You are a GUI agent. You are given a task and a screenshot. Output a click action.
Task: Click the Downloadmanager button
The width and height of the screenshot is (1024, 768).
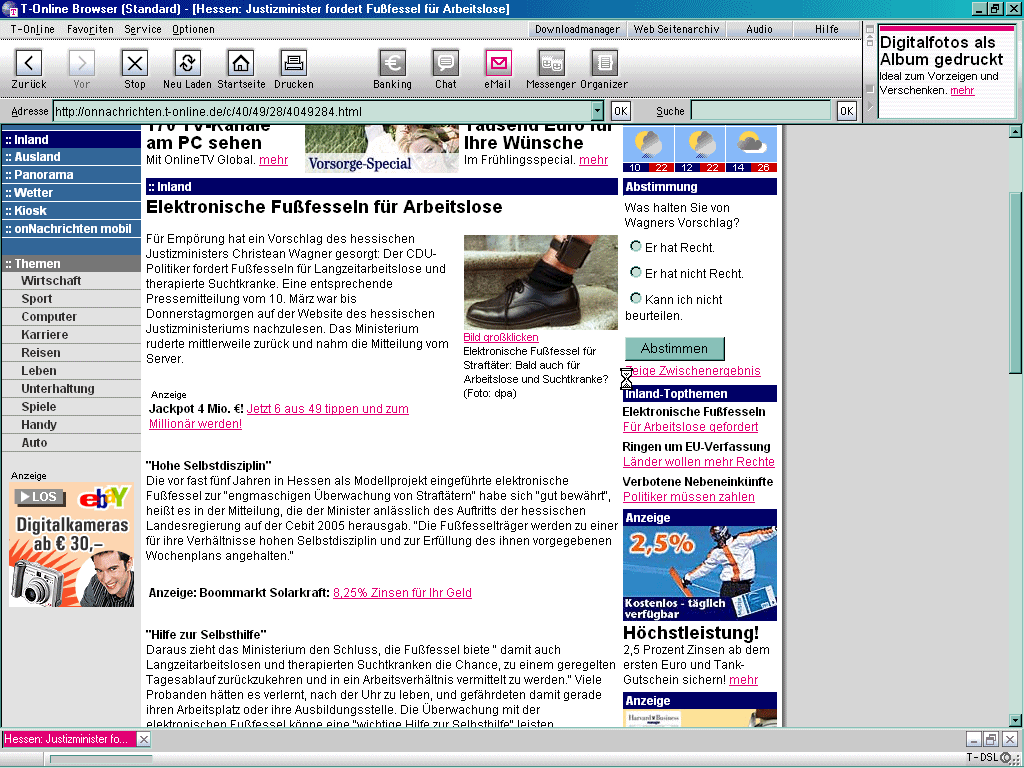pyautogui.click(x=577, y=29)
